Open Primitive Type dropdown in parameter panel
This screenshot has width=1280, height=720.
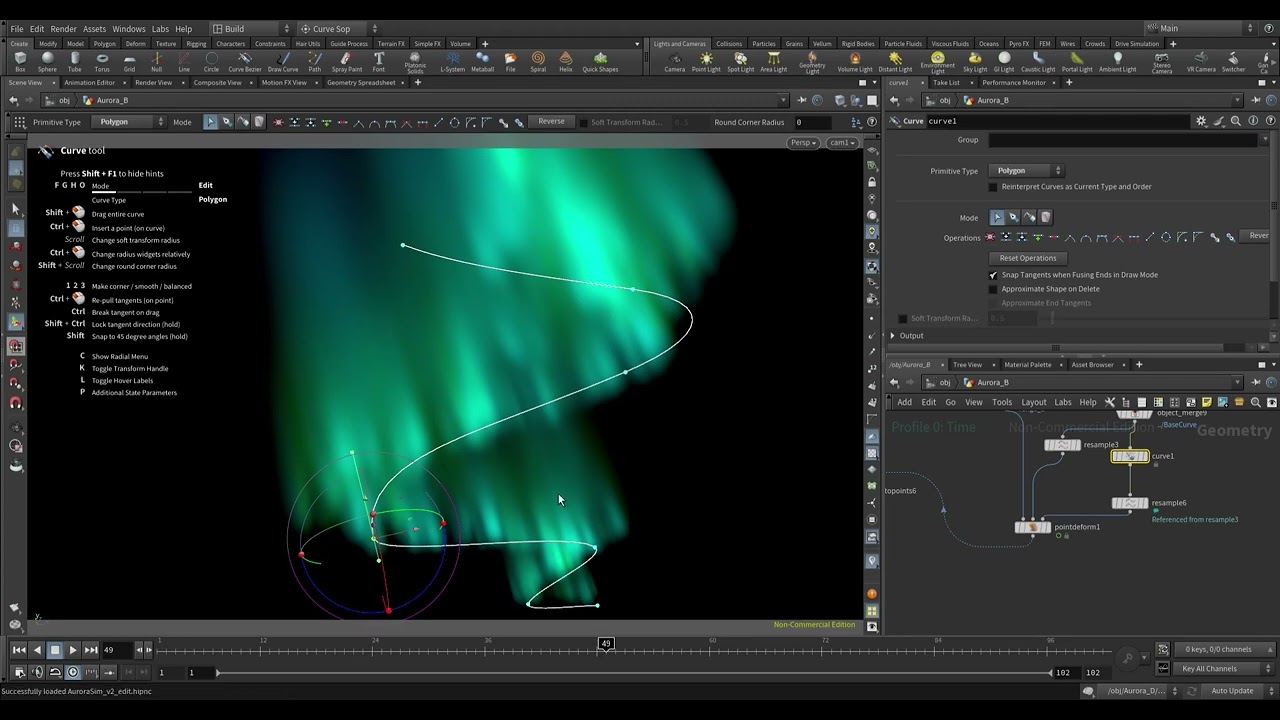point(1027,171)
